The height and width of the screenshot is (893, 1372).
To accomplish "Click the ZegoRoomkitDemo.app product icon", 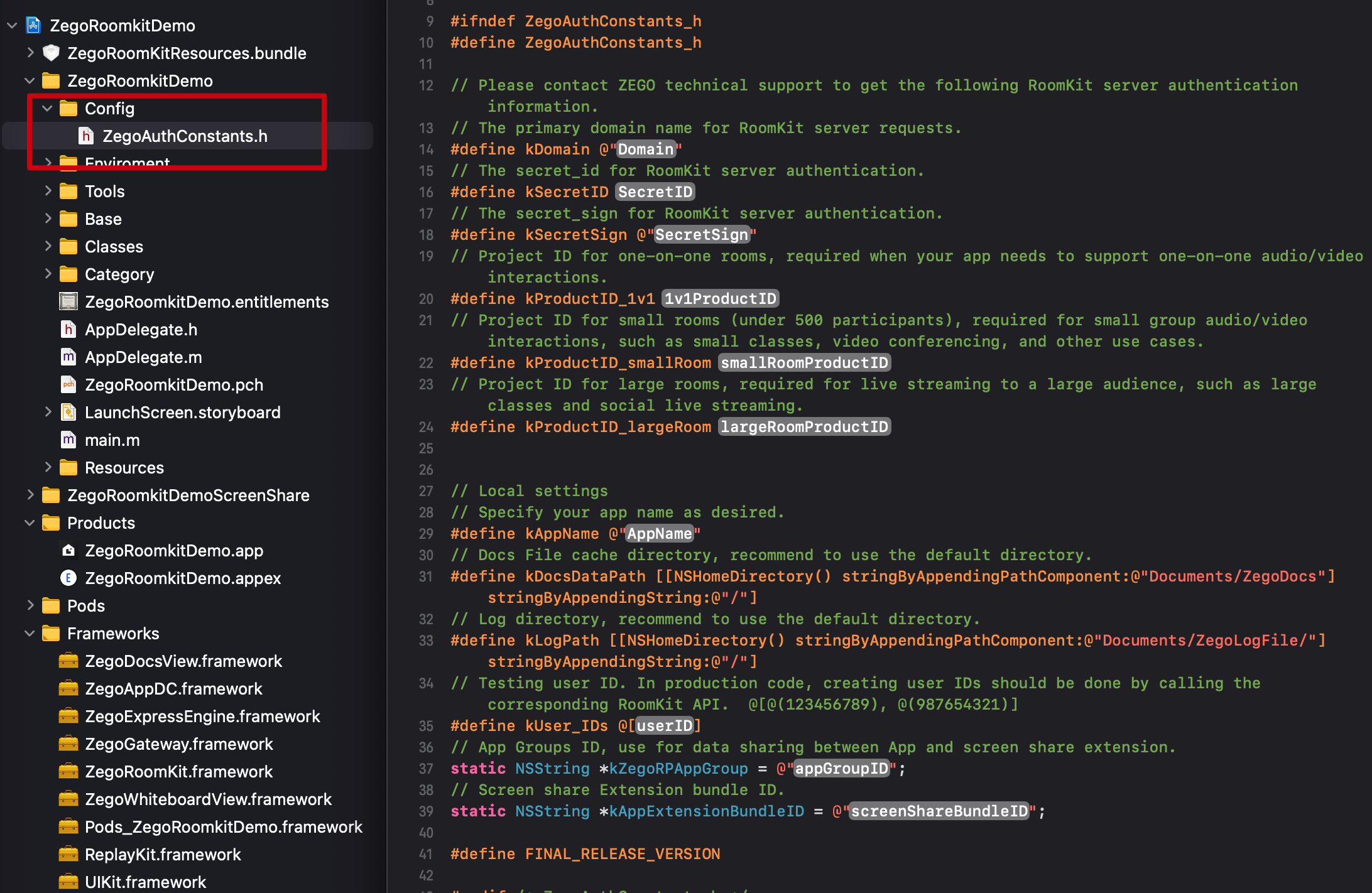I will (x=68, y=551).
